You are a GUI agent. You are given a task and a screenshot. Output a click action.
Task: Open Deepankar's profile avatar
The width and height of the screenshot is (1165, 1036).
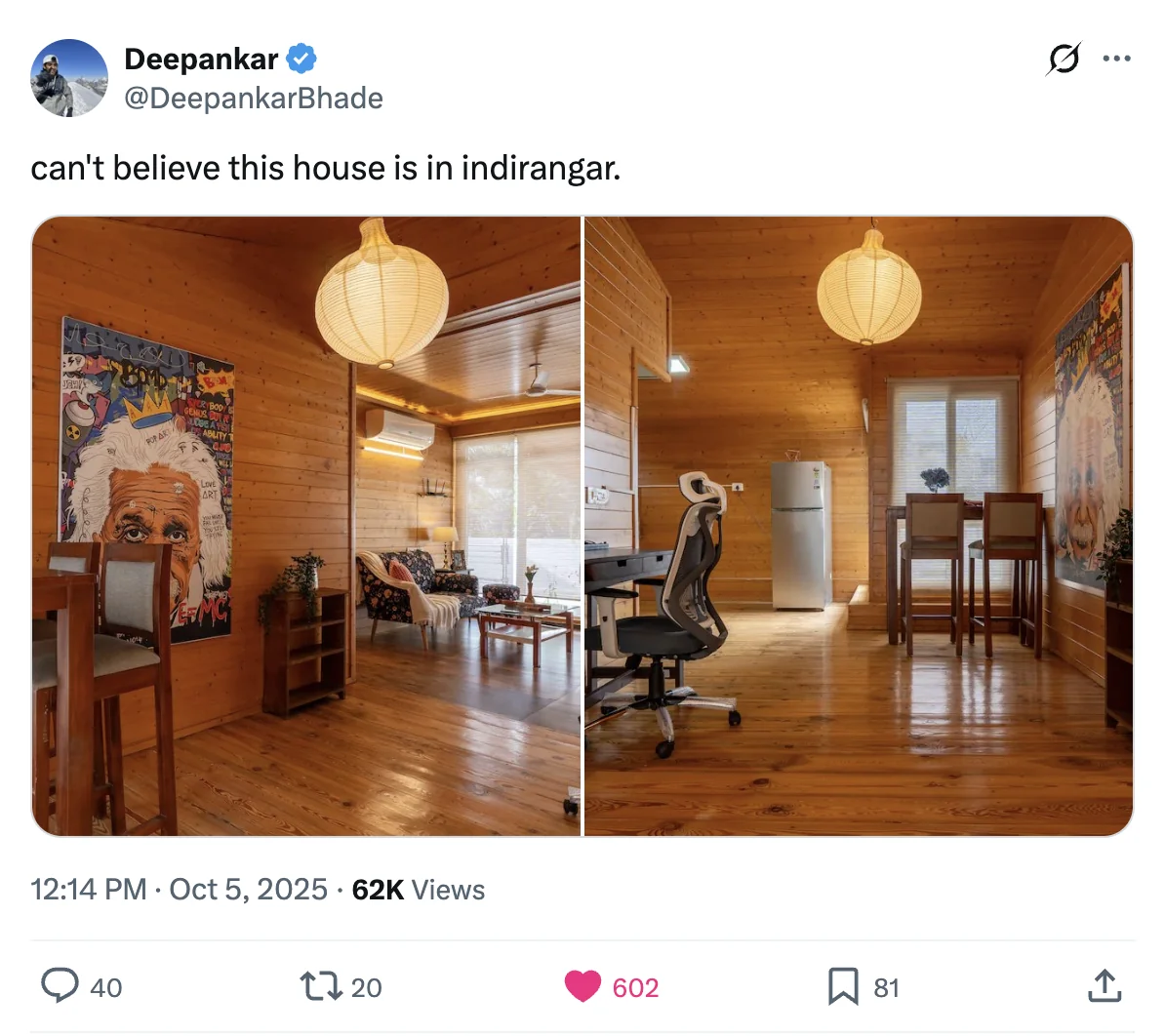coord(69,78)
